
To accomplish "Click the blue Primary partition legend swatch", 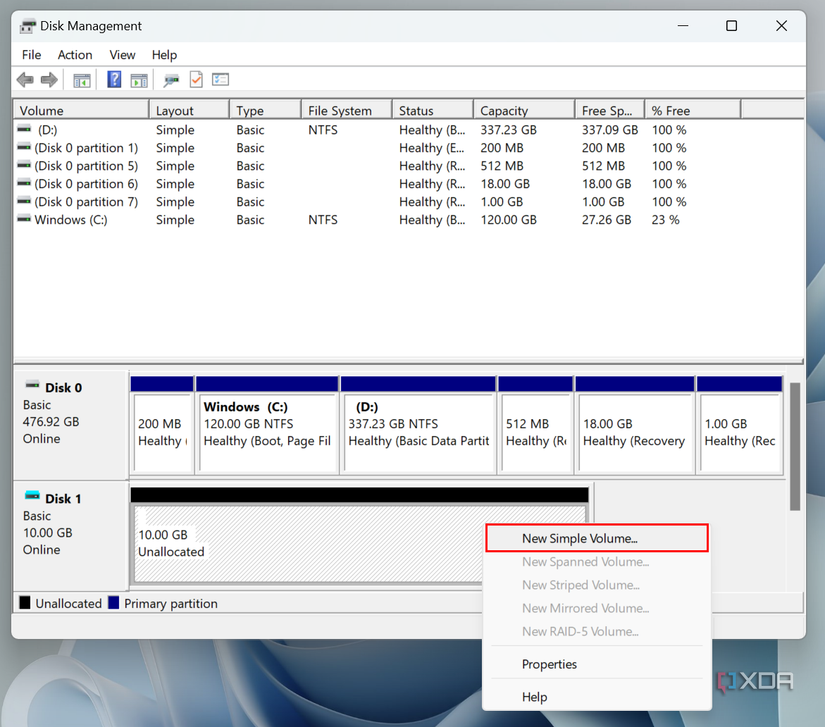I will click(113, 602).
